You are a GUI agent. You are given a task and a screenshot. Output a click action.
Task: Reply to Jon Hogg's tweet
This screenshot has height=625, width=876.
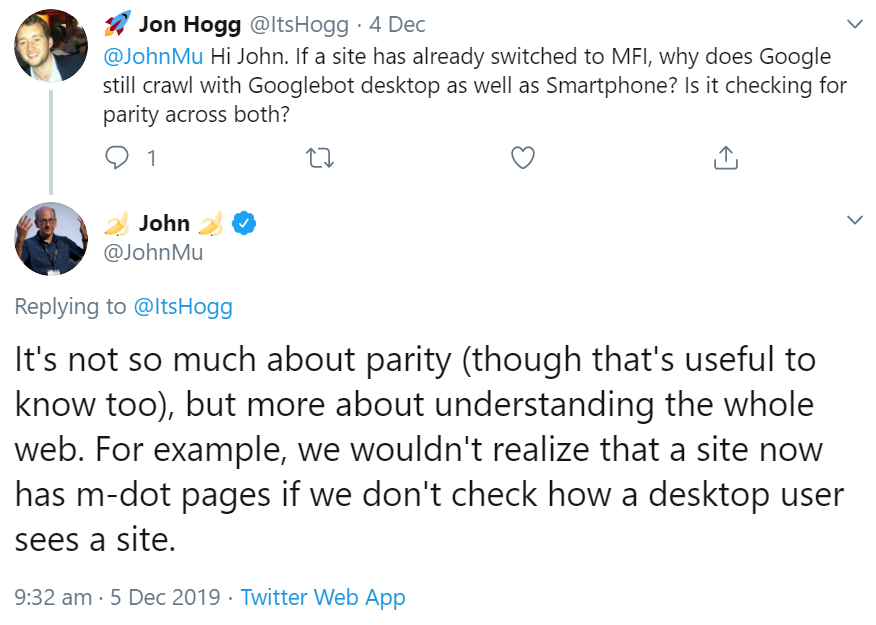tap(118, 157)
